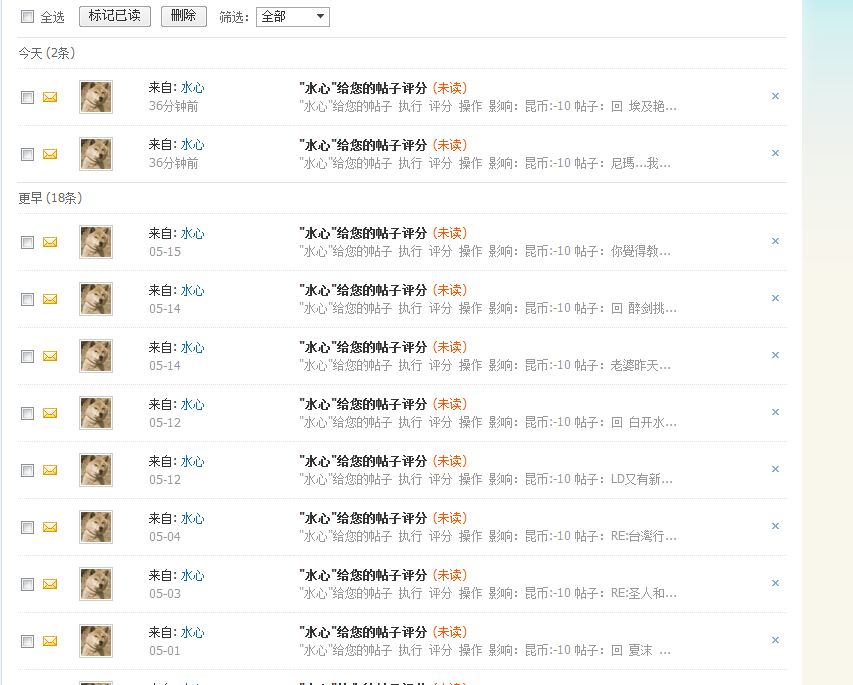
Task: Remove the first 36分钟前 message via X
Action: pos(775,96)
